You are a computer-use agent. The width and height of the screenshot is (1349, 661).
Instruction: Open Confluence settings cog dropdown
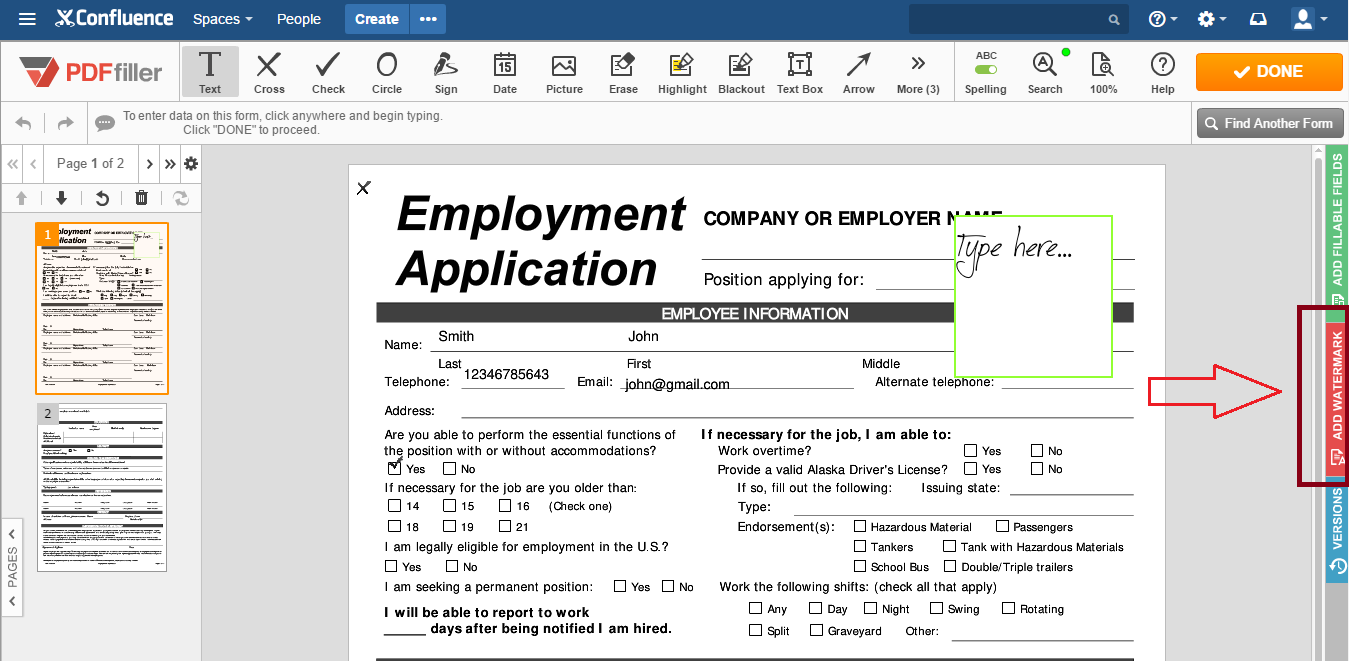[x=1211, y=19]
